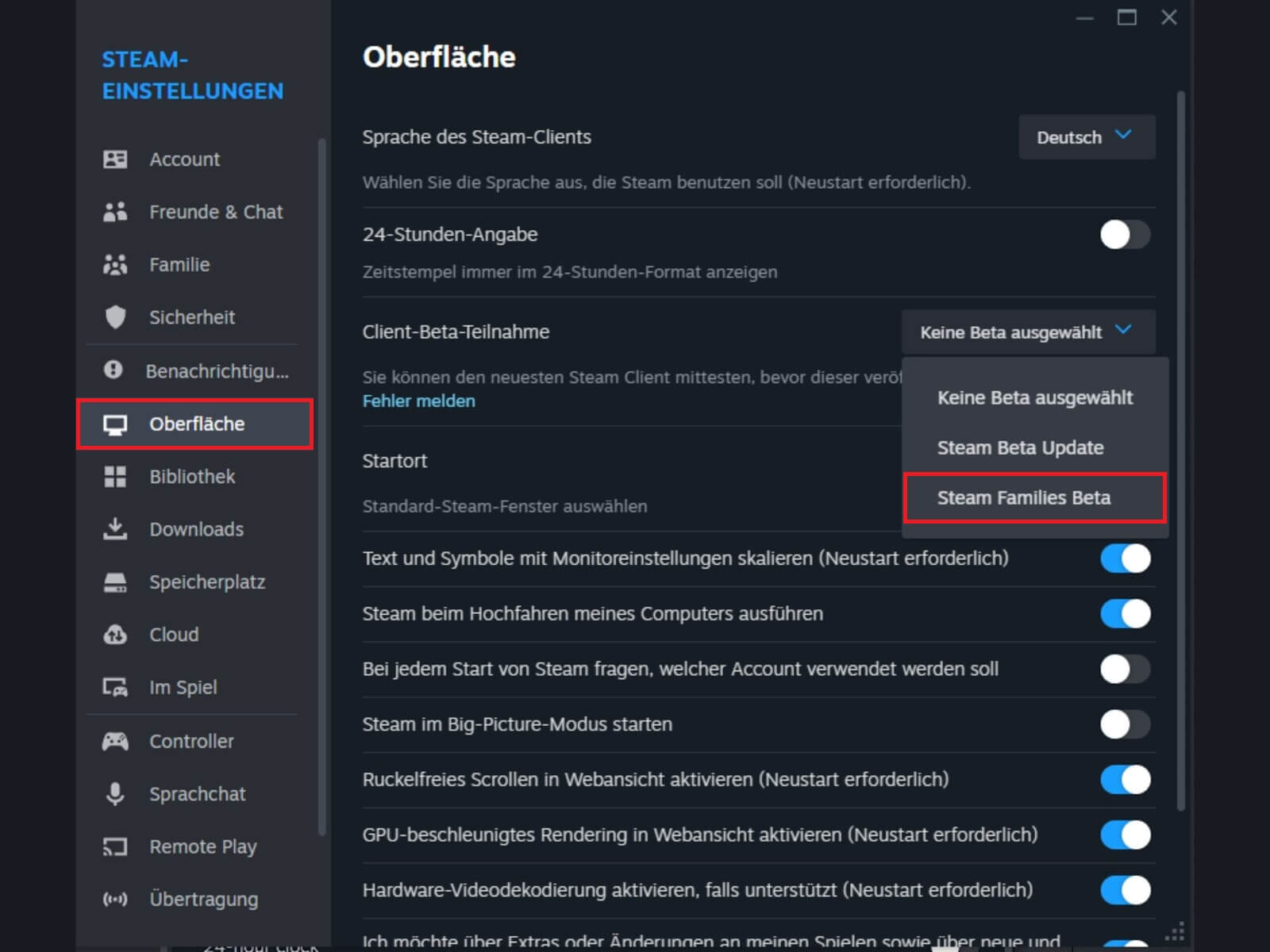Click the Übertragung broadcast icon

(x=115, y=899)
